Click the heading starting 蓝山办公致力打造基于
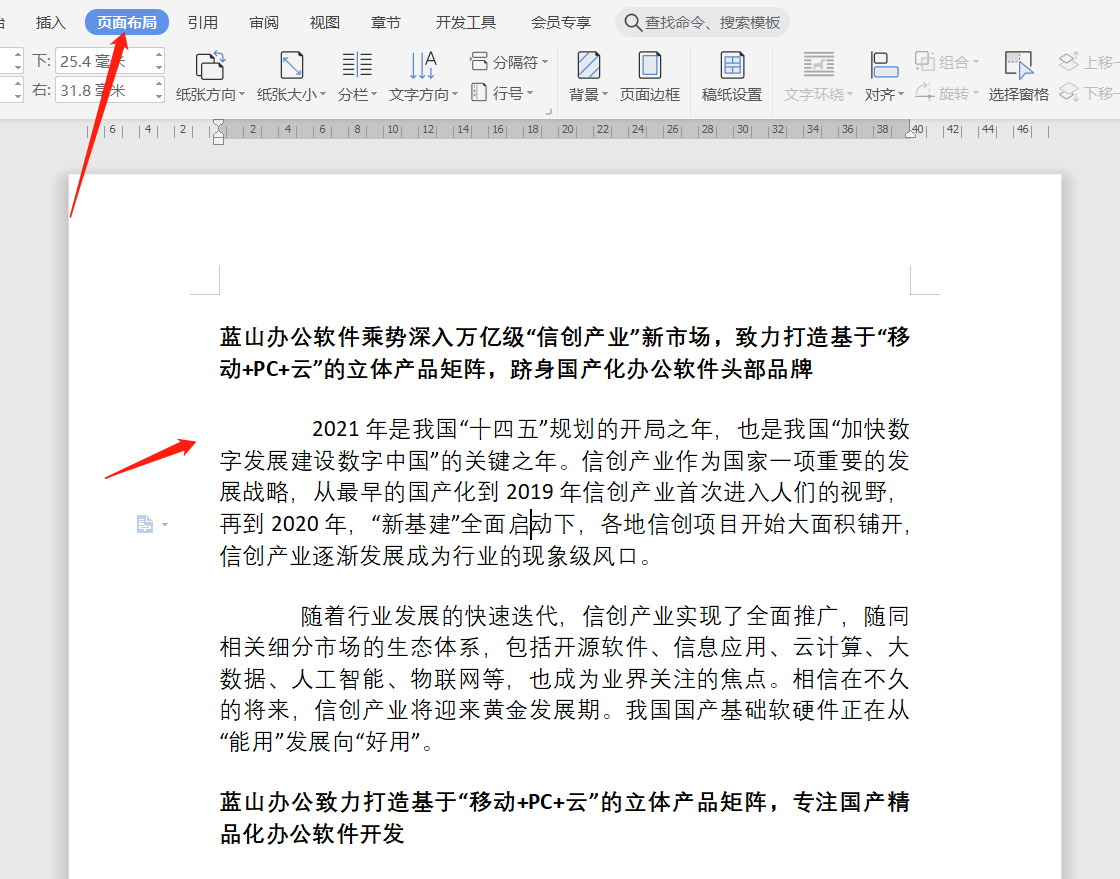The height and width of the screenshot is (879, 1120). pyautogui.click(x=564, y=818)
